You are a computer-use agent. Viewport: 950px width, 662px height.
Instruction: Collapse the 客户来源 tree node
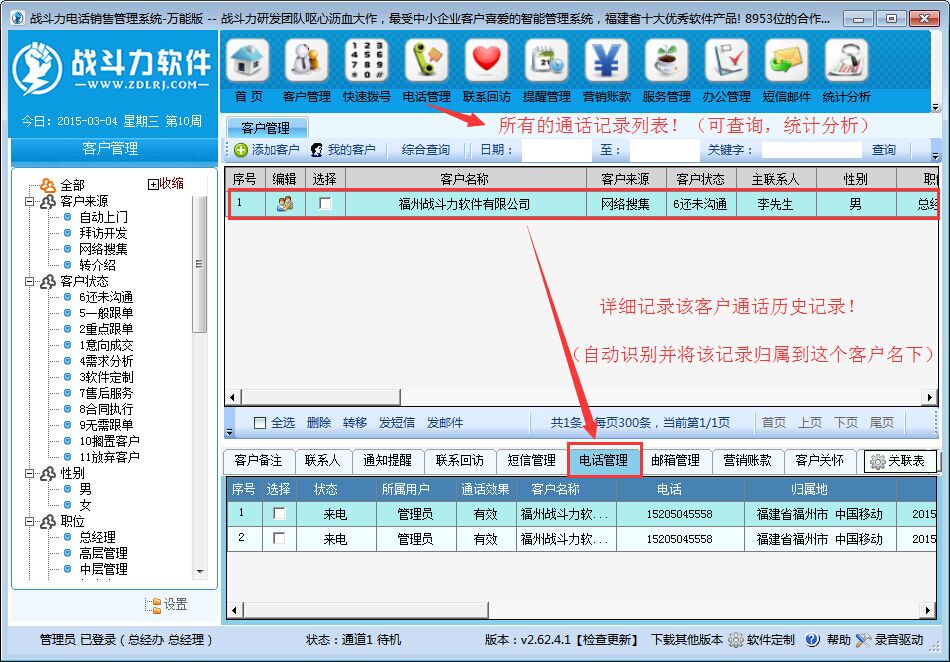click(29, 201)
